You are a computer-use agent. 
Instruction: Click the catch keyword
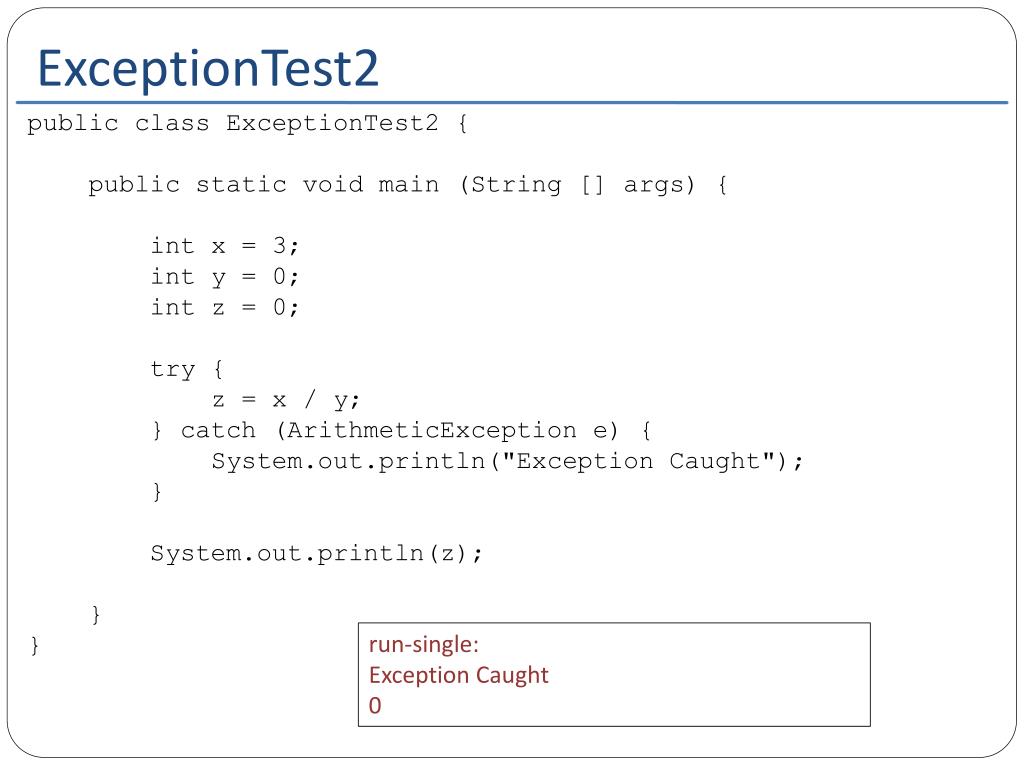[x=218, y=430]
